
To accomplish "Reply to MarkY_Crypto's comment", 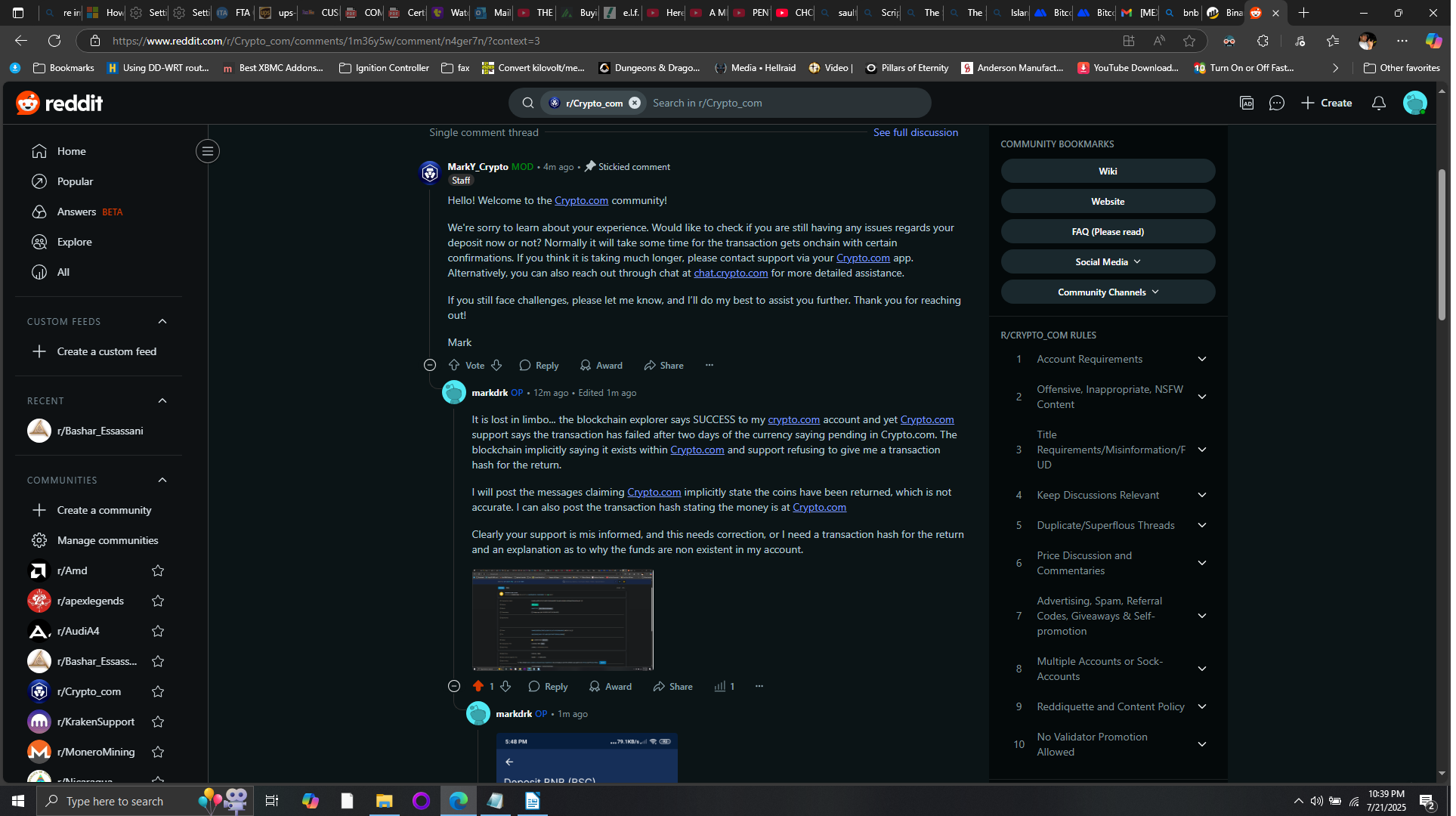I will click(541, 366).
